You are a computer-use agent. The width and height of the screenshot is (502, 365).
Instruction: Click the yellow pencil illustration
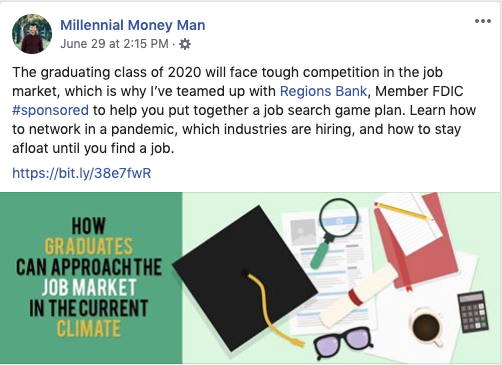403,211
